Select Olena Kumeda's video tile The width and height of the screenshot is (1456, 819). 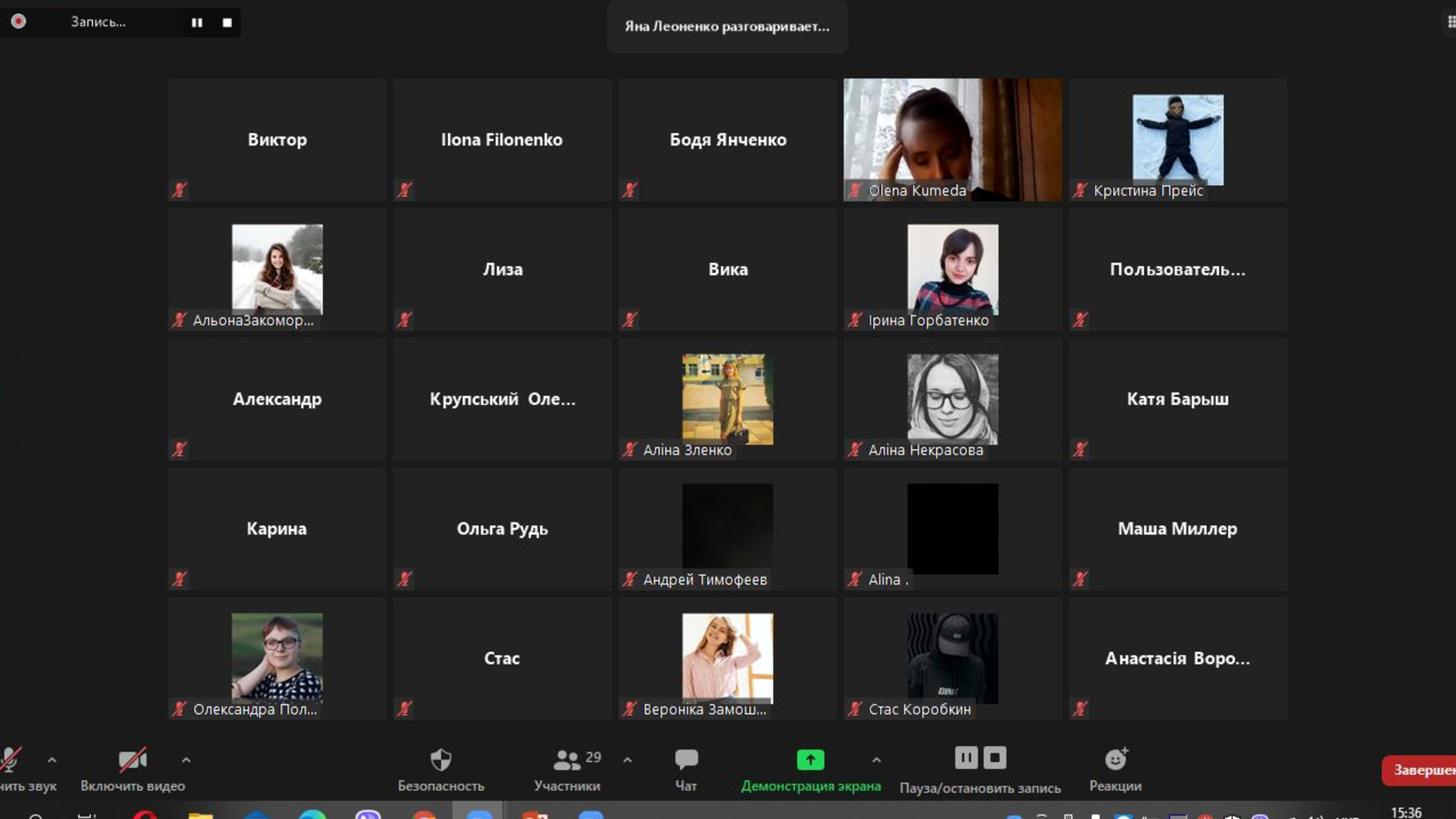click(x=953, y=140)
